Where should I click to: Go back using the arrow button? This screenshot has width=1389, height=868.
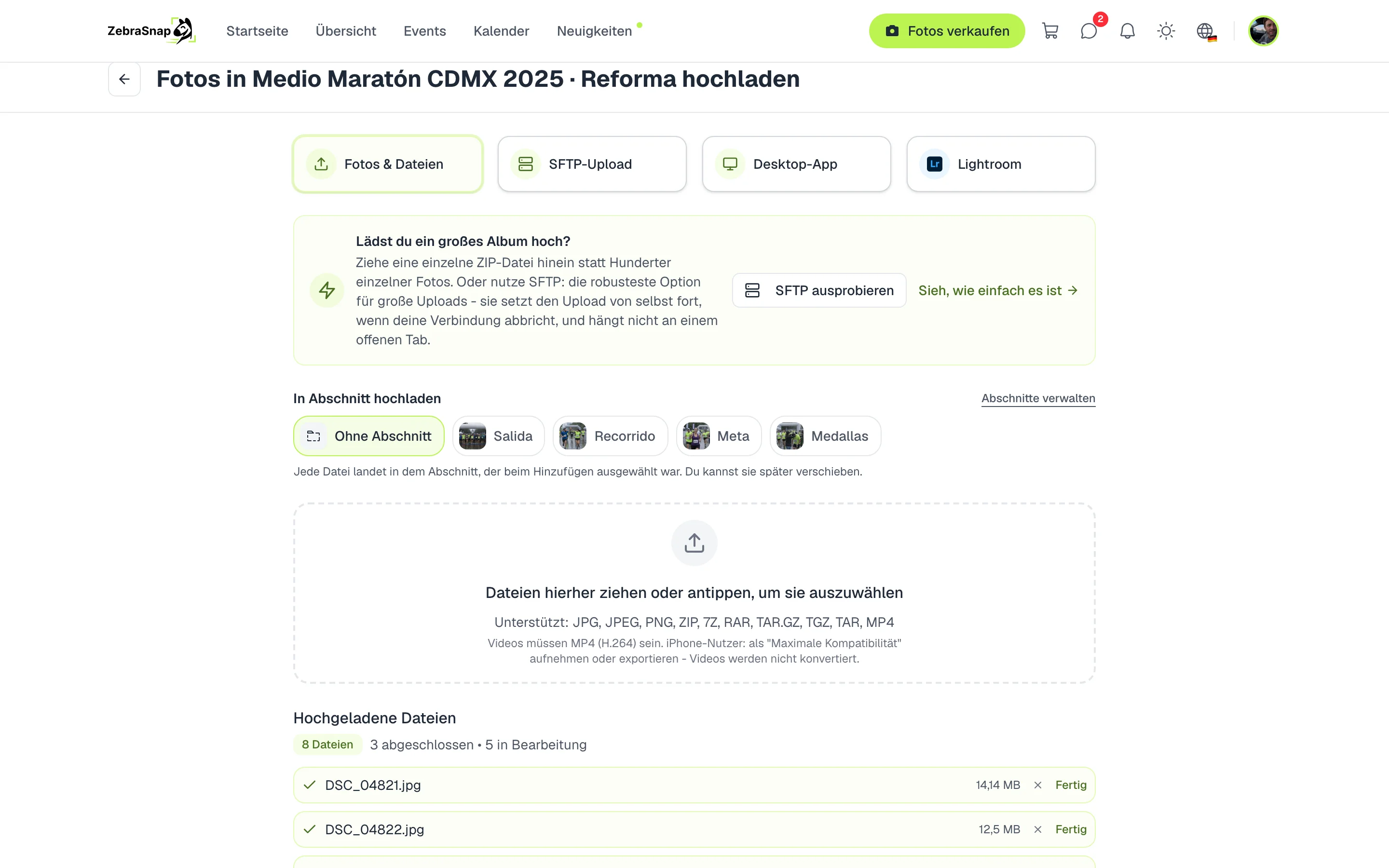click(x=124, y=79)
